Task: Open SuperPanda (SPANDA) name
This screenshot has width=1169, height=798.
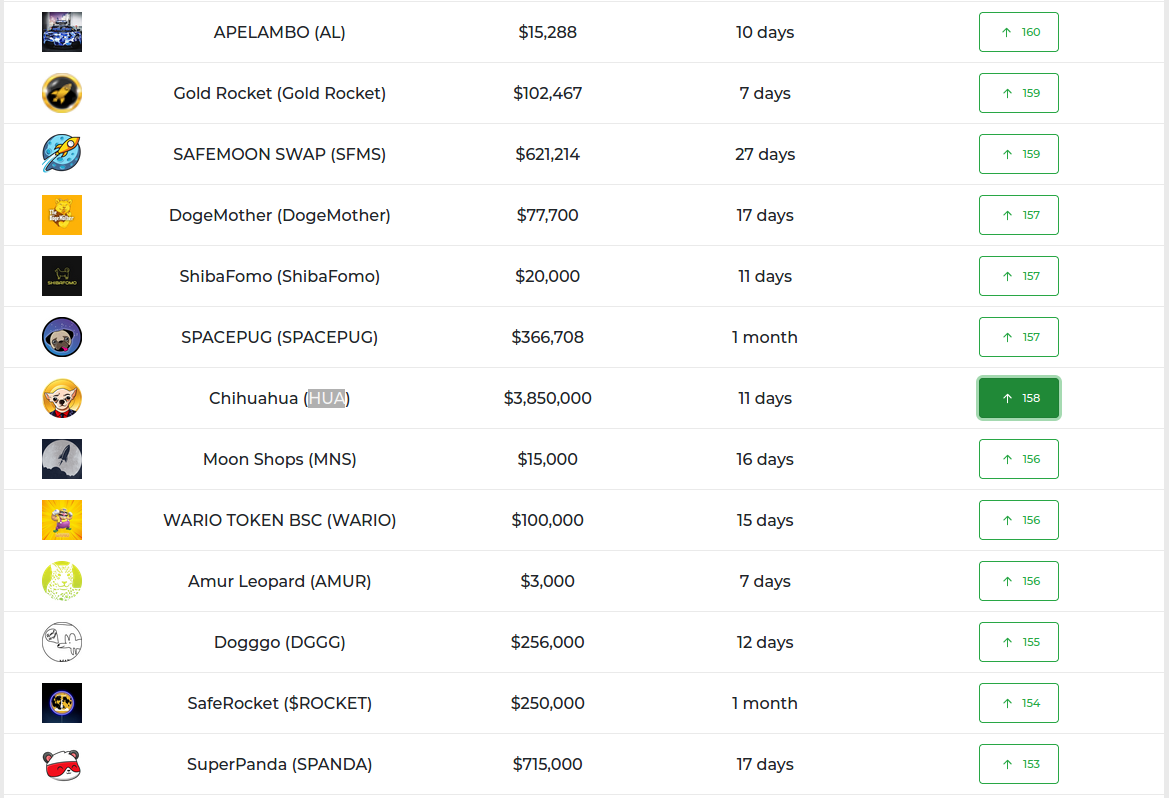Action: coord(280,764)
